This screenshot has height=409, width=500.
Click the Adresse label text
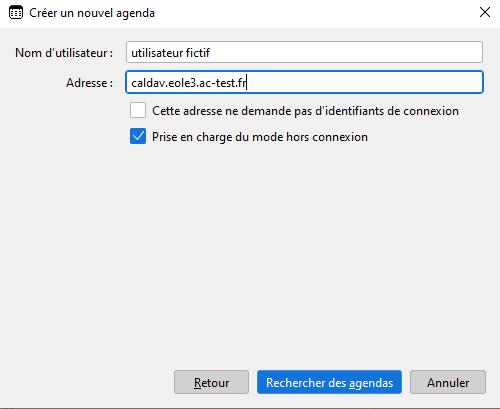click(89, 83)
